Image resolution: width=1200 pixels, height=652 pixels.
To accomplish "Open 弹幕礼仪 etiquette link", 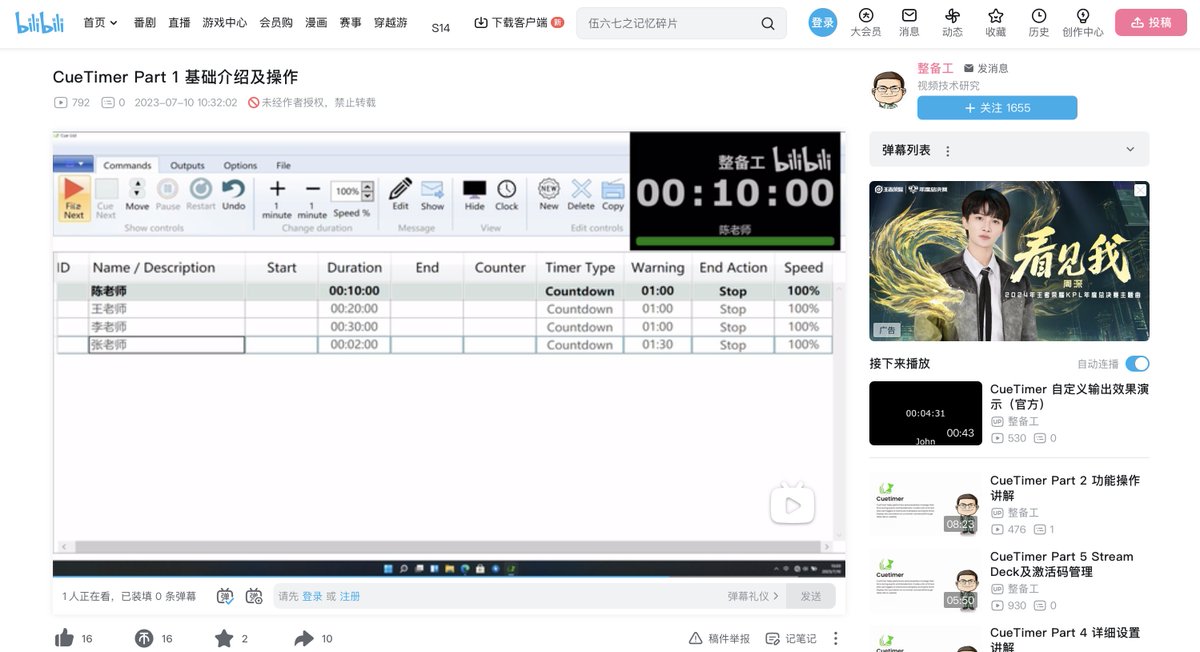I will tap(754, 596).
